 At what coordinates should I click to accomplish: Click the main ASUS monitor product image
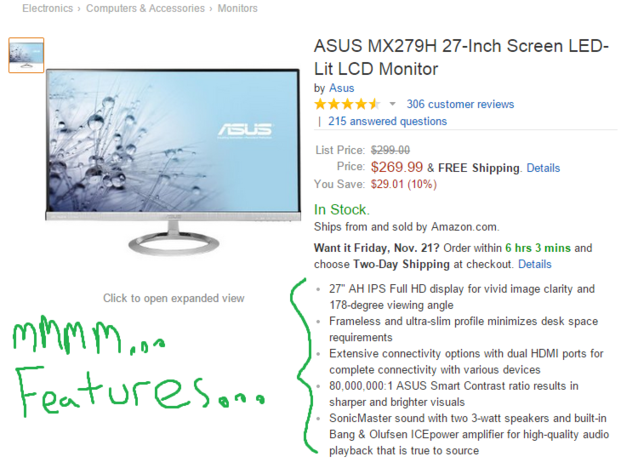coord(173,162)
